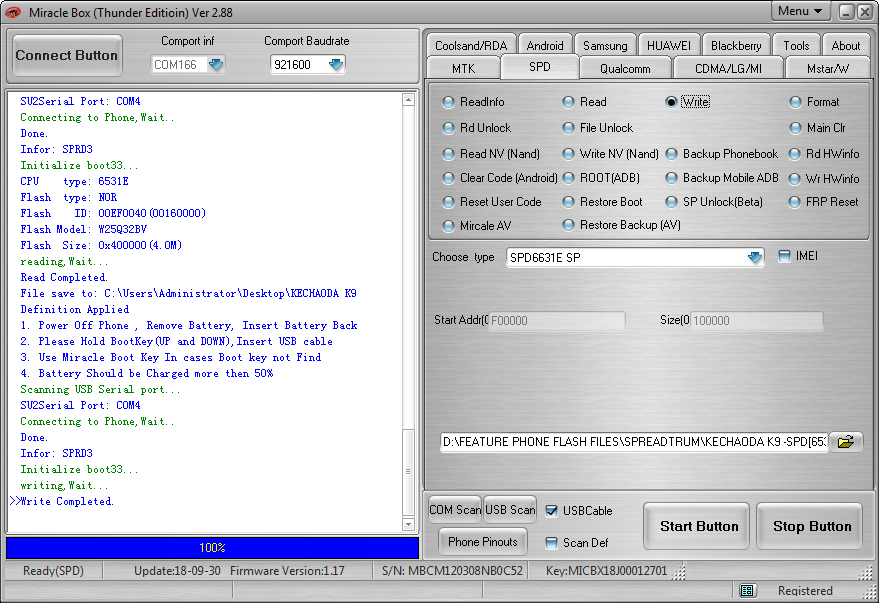Select the Main Clr radio option
Image resolution: width=879 pixels, height=603 pixels.
click(795, 128)
